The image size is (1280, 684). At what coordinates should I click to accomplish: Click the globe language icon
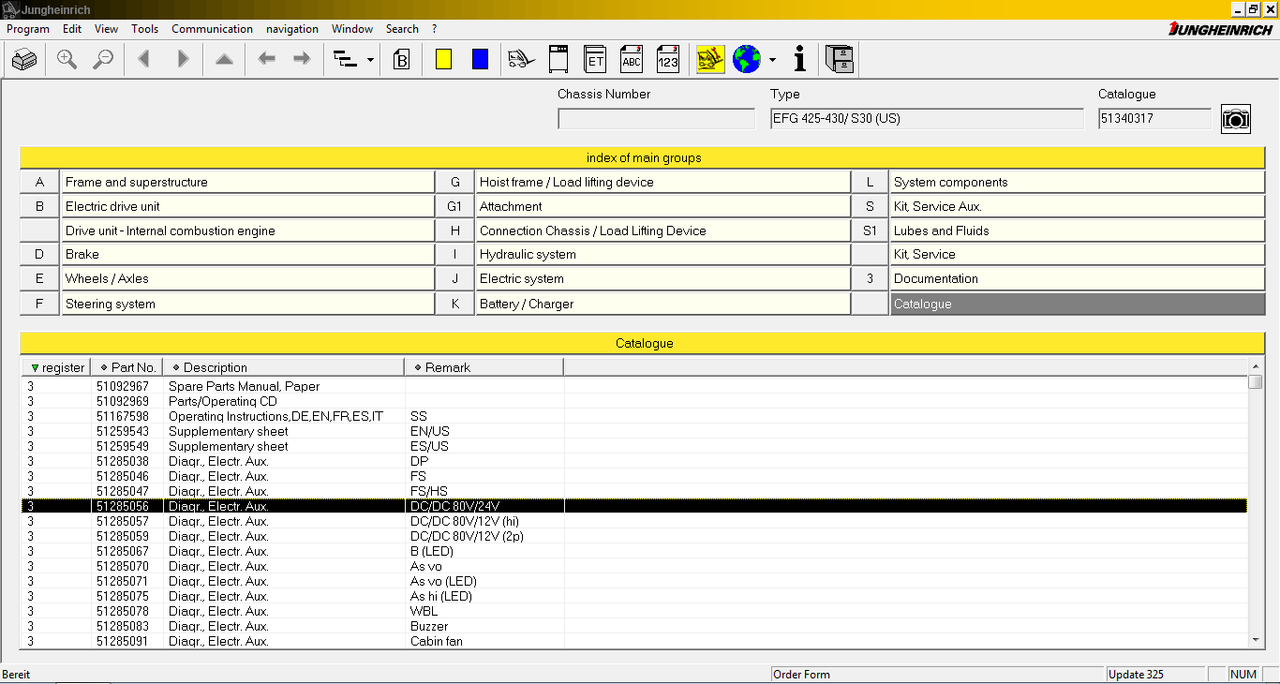pos(746,60)
